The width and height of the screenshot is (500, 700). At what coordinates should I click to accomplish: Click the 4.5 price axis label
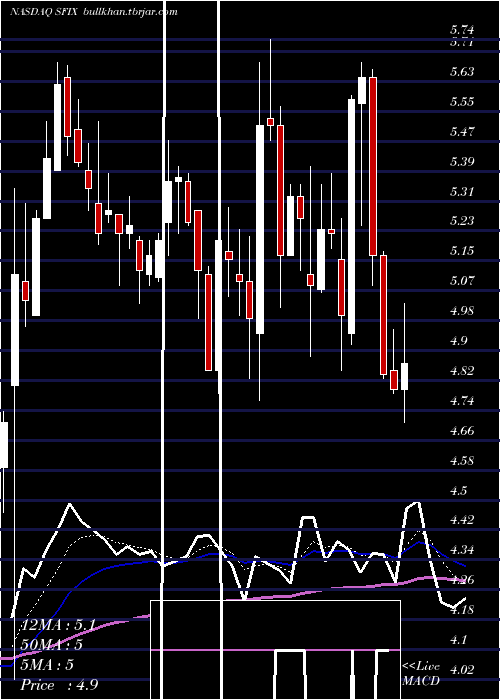click(459, 490)
